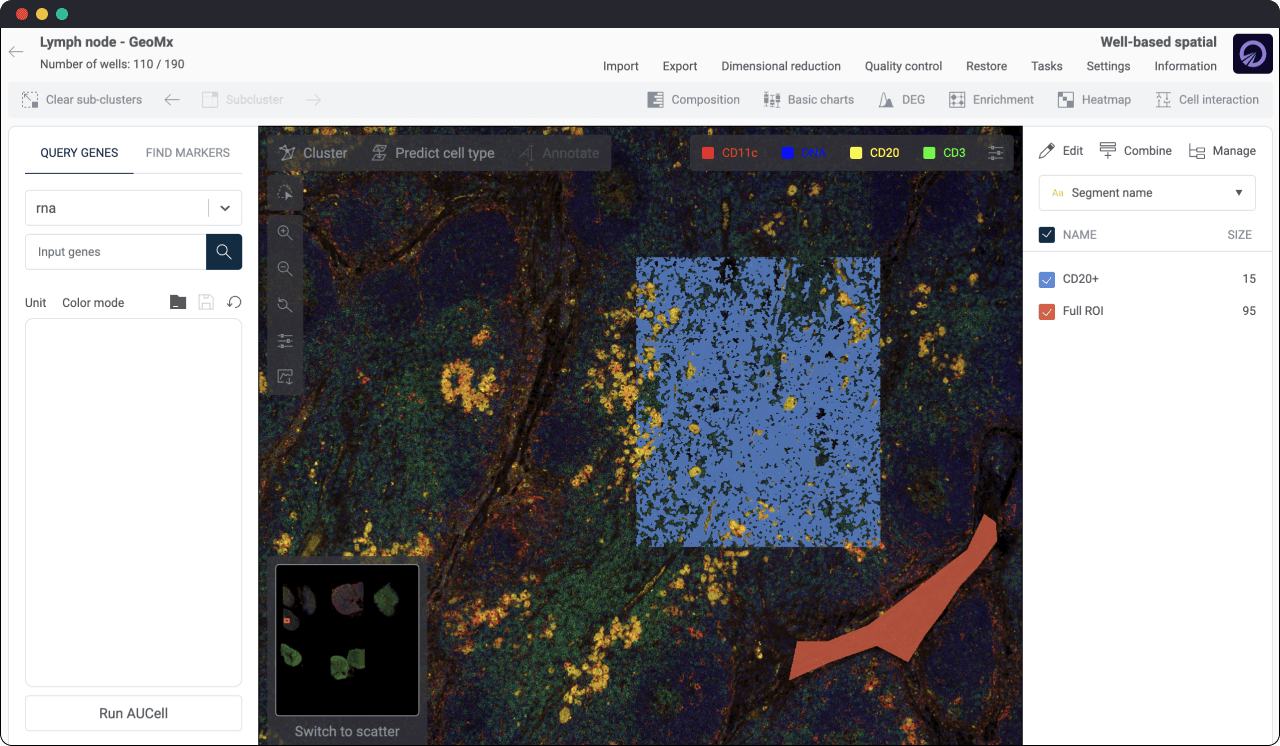Zoom in on the tissue image

click(x=285, y=232)
